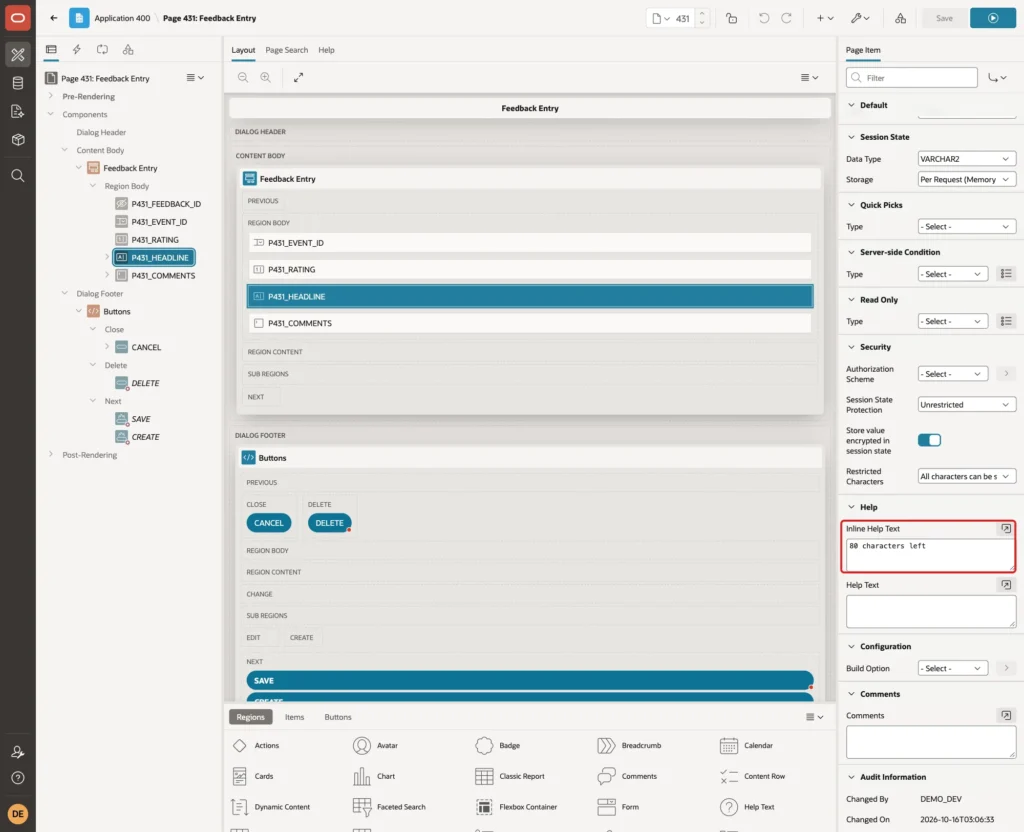The height and width of the screenshot is (832, 1024).
Task: Open the Build Option dropdown
Action: point(952,669)
